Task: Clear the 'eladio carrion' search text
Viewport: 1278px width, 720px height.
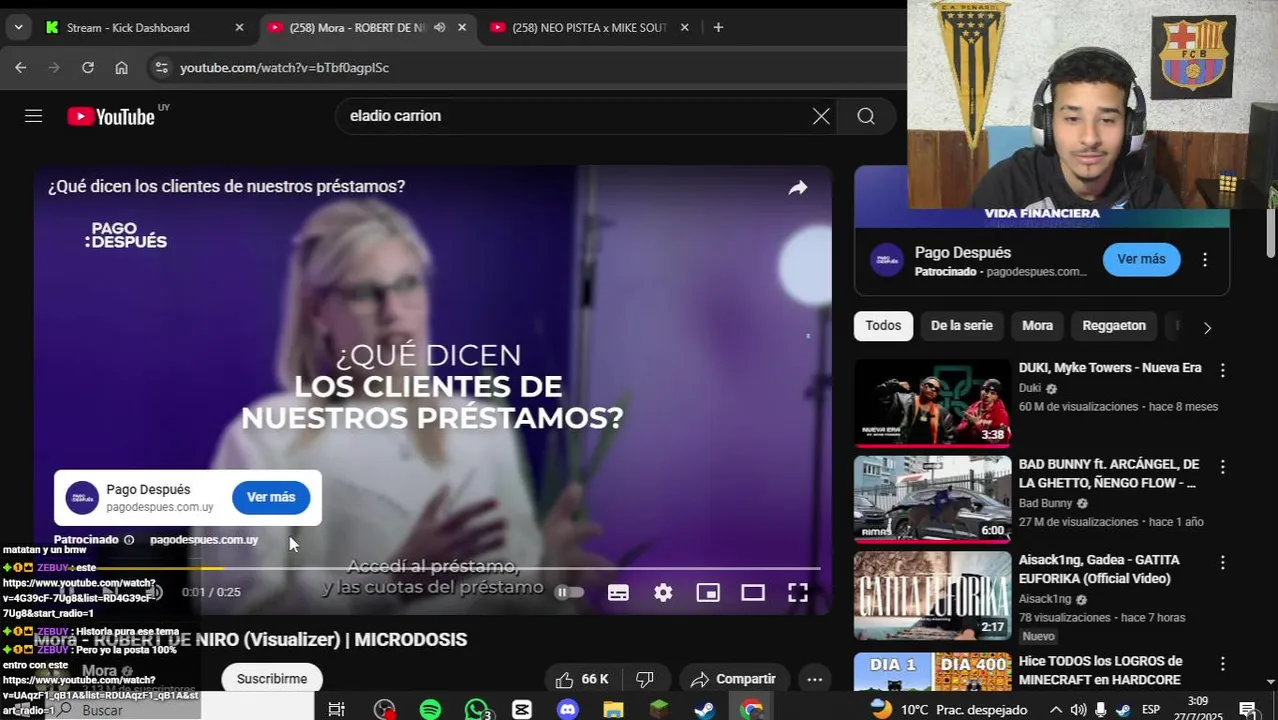Action: tap(821, 116)
